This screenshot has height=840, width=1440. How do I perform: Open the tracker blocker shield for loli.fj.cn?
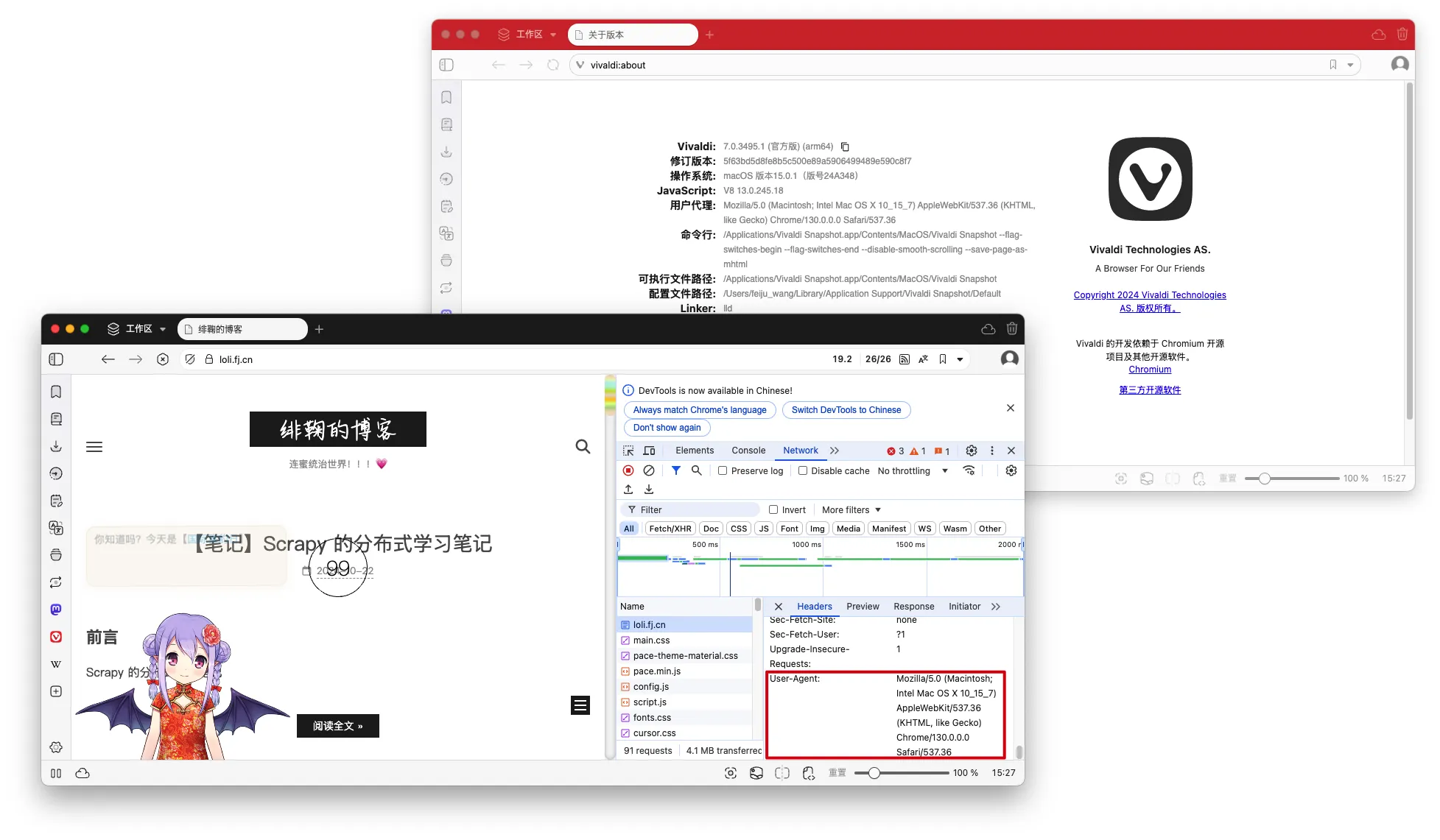tap(190, 359)
